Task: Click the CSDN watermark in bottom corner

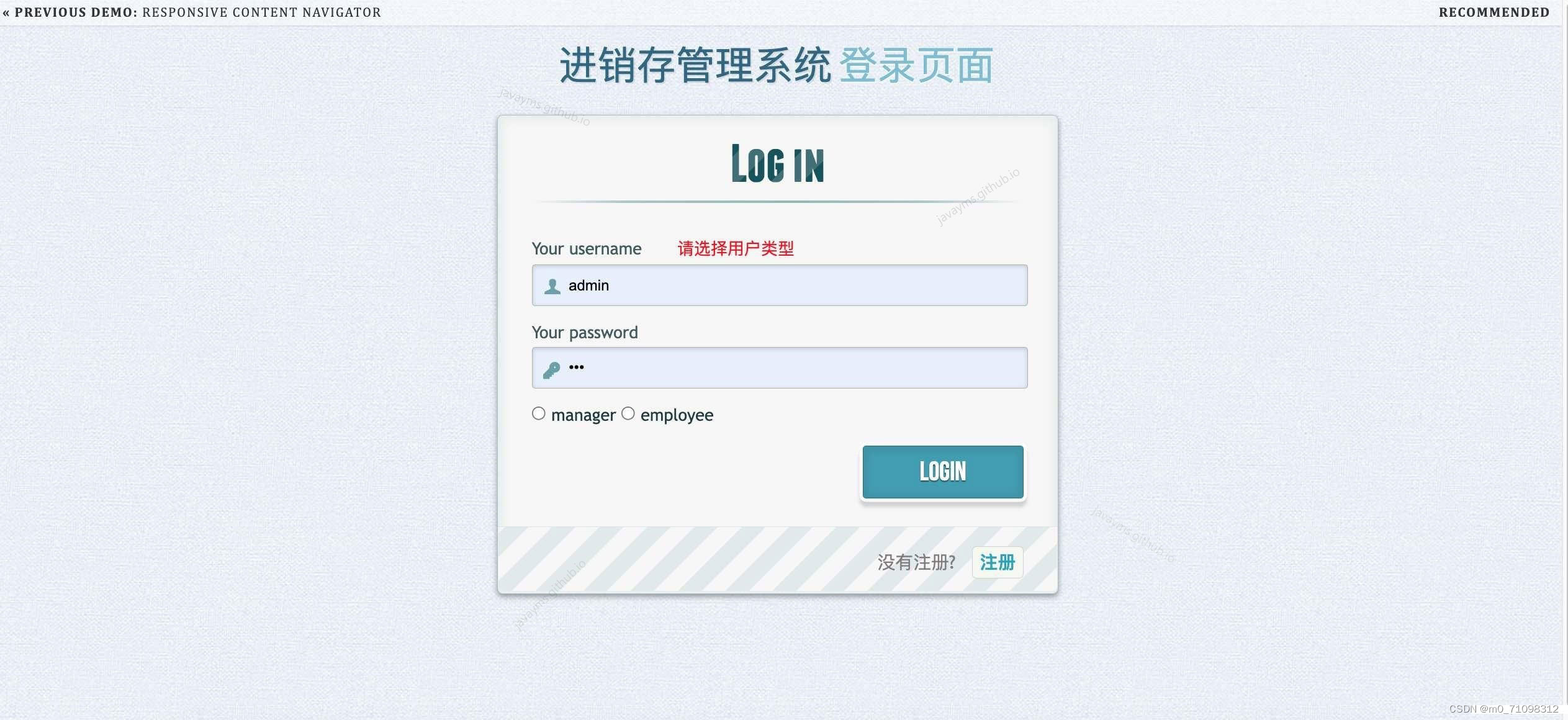Action: pos(1503,709)
